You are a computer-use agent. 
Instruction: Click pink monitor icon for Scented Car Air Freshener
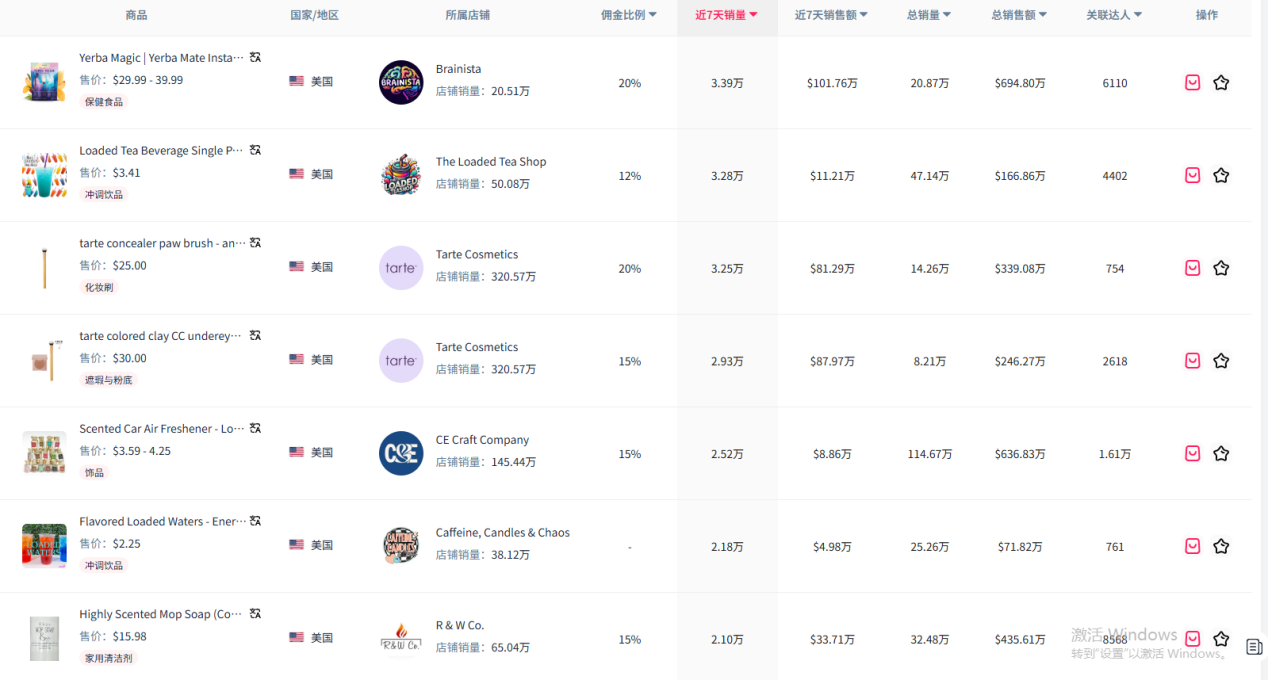coord(1192,453)
